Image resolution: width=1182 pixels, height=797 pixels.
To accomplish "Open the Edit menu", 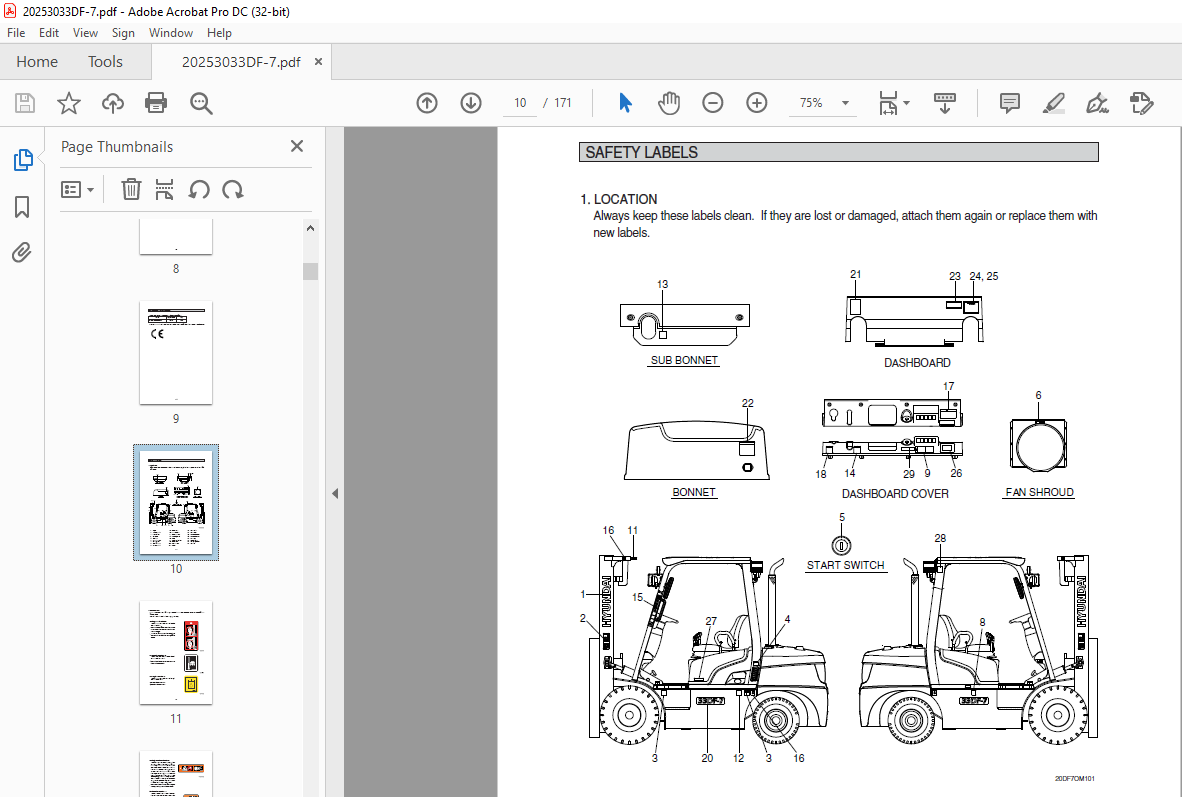I will 49,32.
